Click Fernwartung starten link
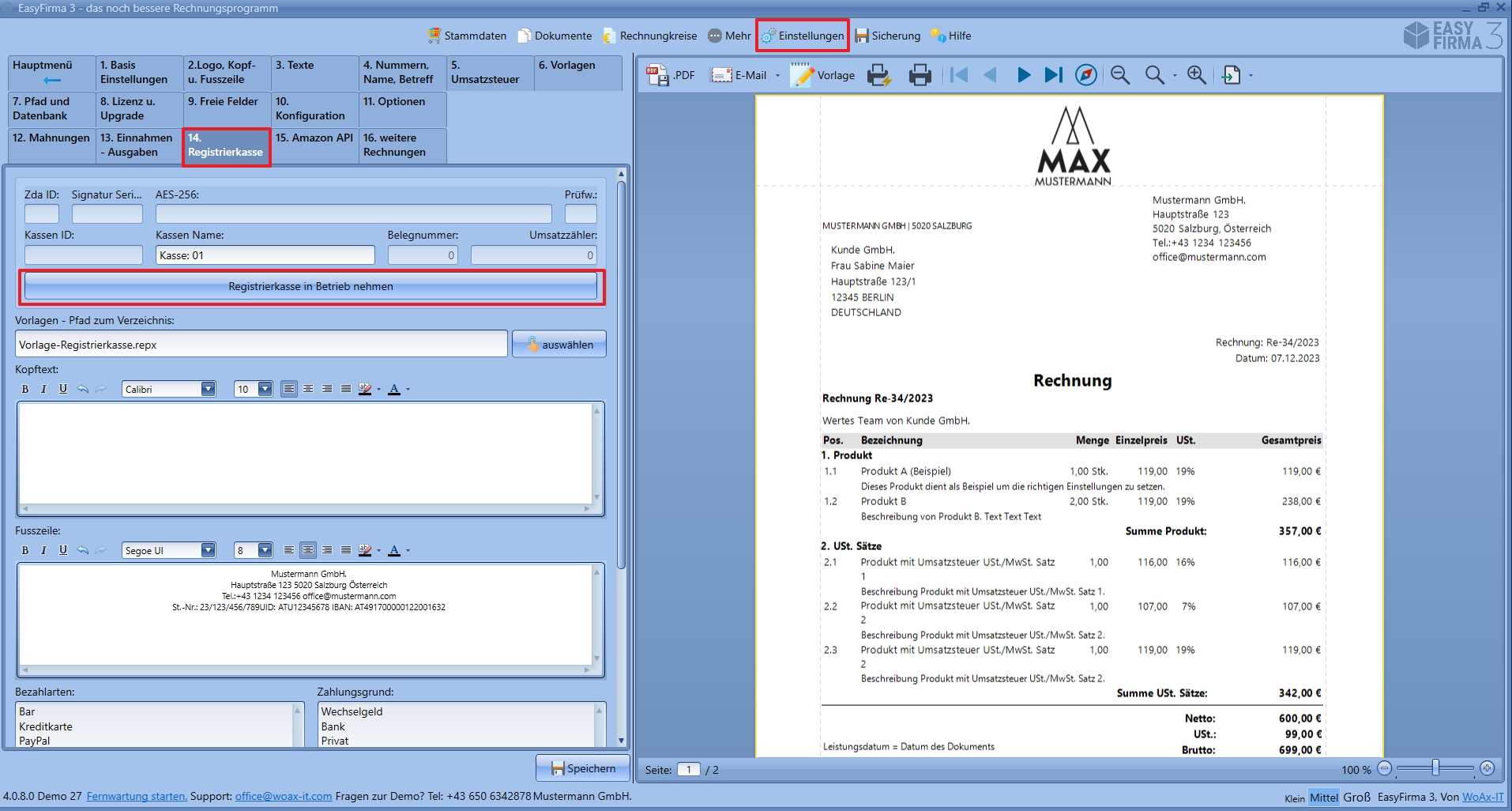The width and height of the screenshot is (1512, 811). (x=137, y=796)
